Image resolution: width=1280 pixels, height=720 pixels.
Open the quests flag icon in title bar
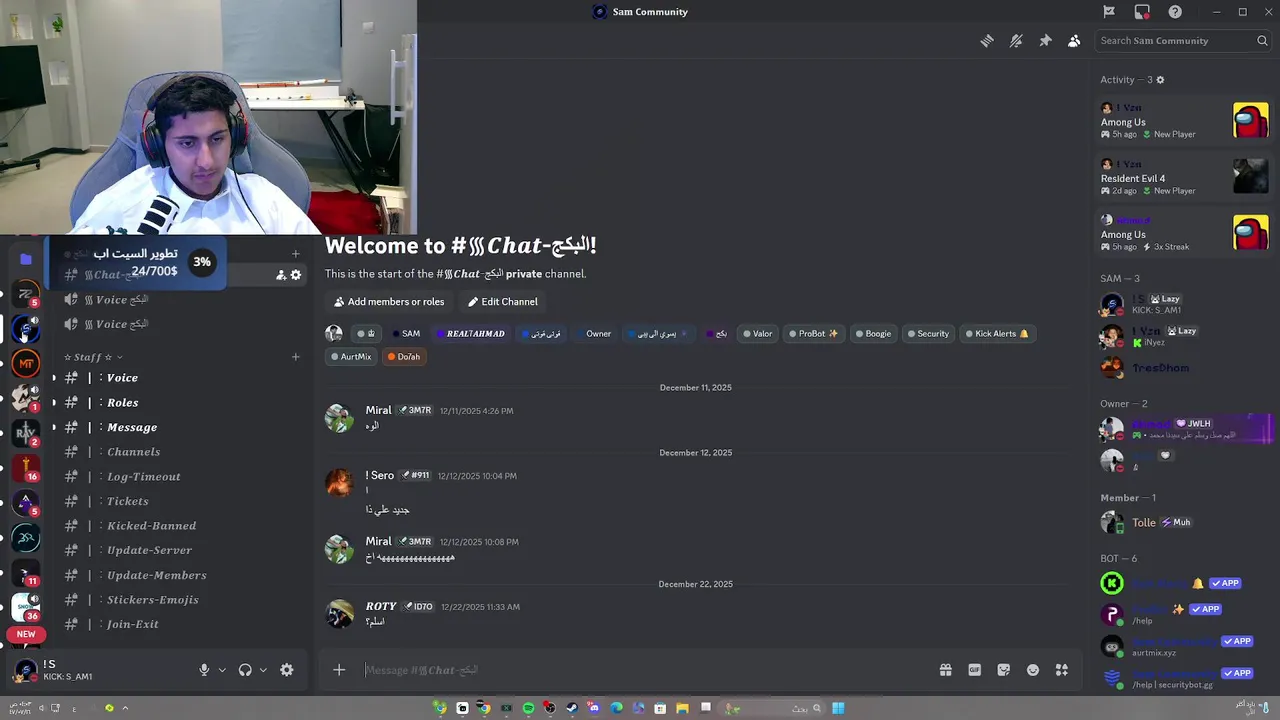click(x=1109, y=12)
